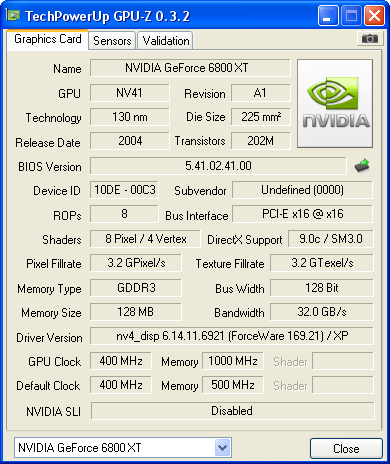The image size is (390, 464).
Task: Switch to the Sensors tab
Action: [112, 41]
